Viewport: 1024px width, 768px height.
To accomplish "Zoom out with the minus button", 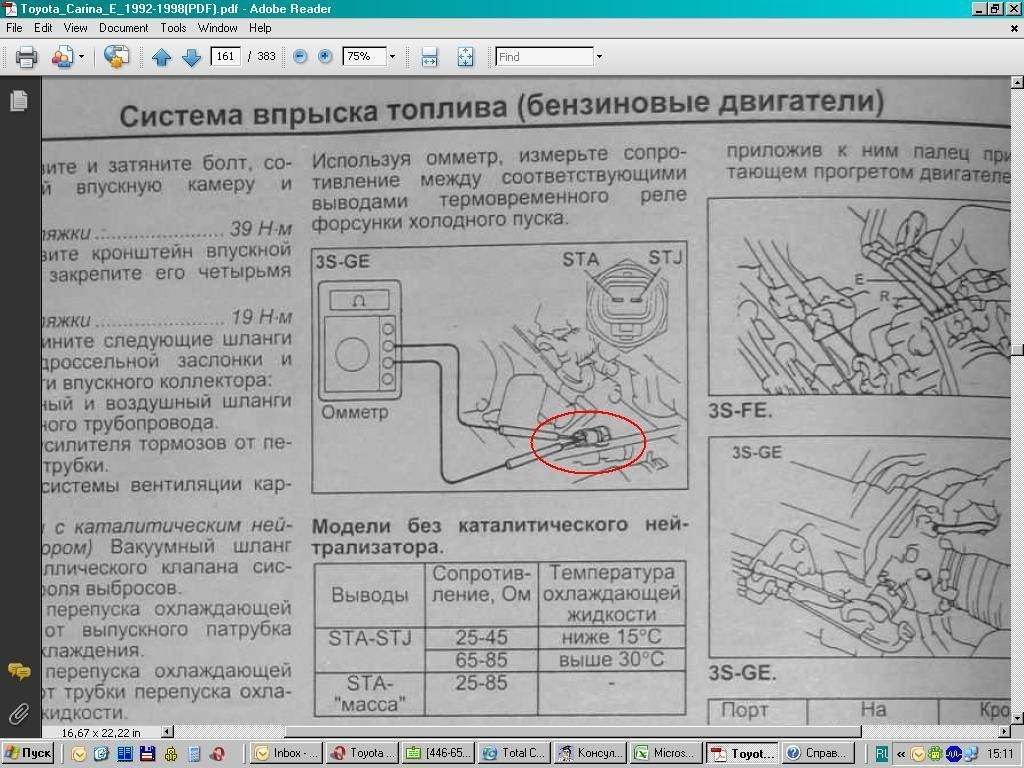I will tap(300, 57).
